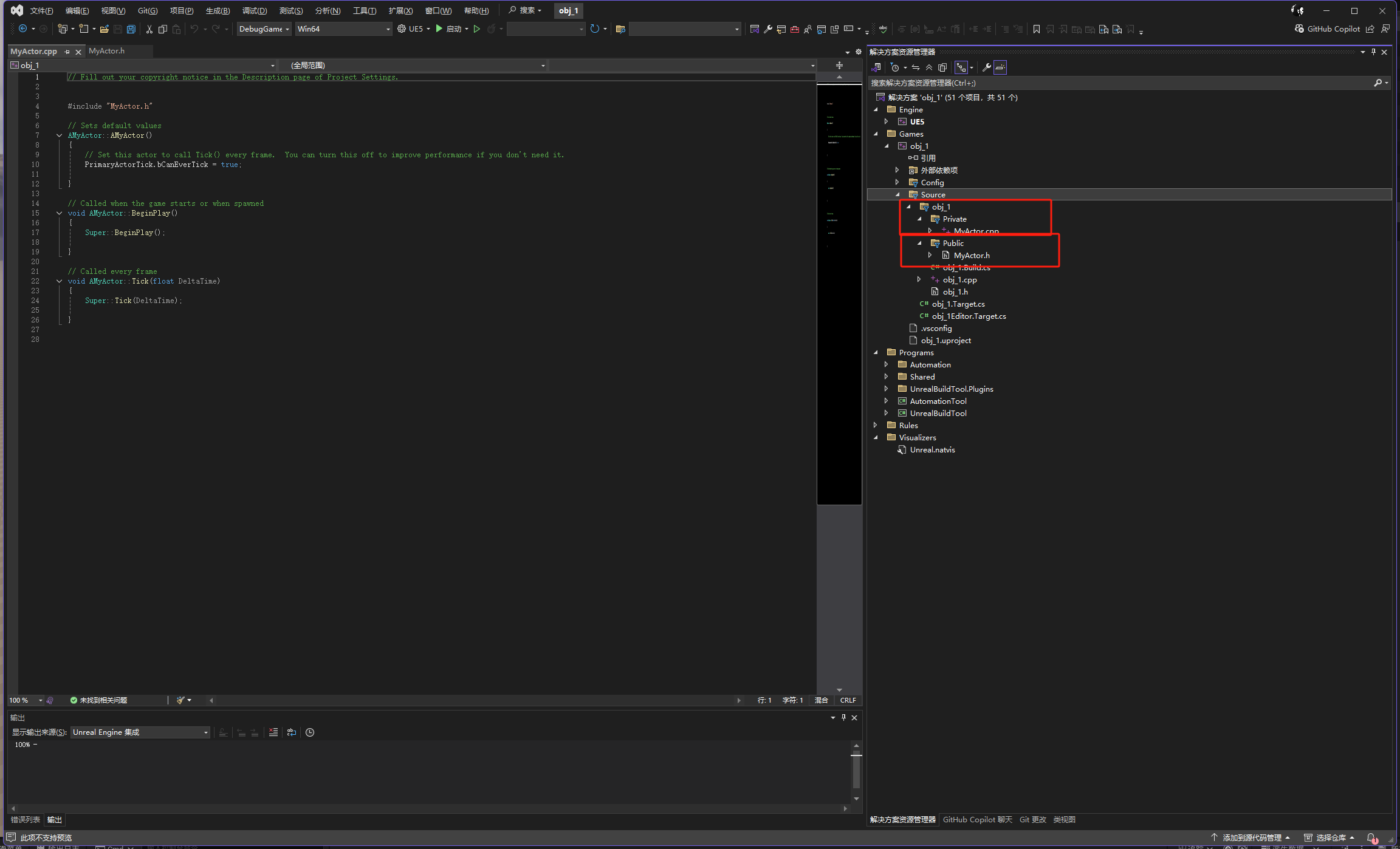Click the Cut scissors icon
1400x849 pixels.
(x=149, y=29)
